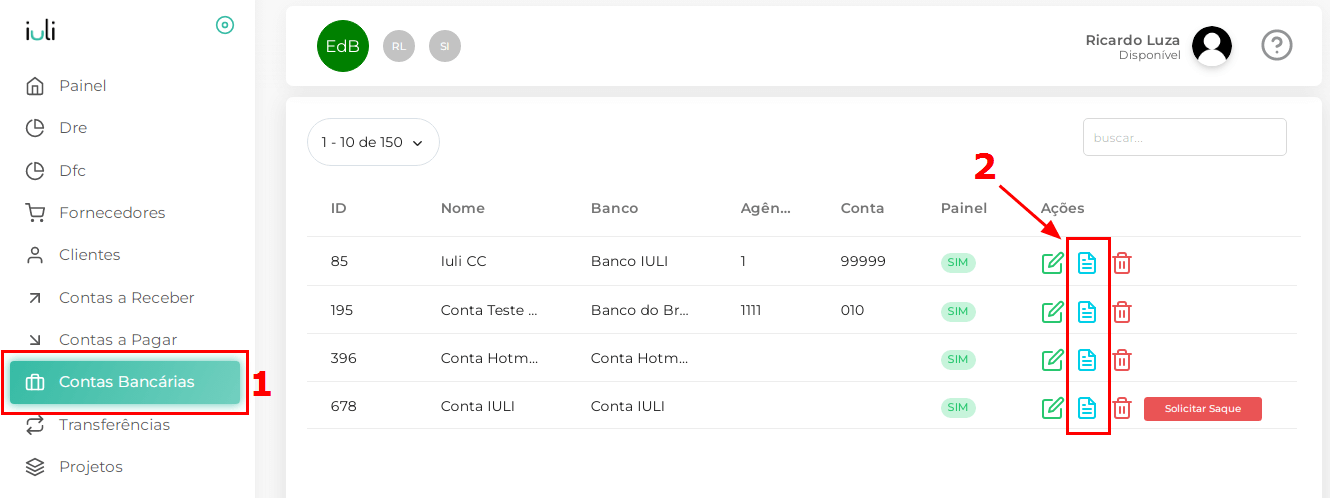1330x498 pixels.
Task: Toggle SIM Painel badge for Conta IULI
Action: [958, 407]
